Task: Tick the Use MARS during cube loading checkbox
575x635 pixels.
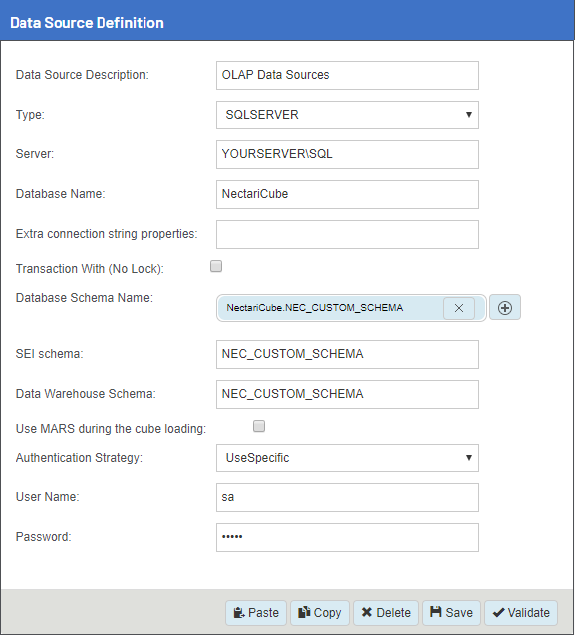Action: pos(259,426)
